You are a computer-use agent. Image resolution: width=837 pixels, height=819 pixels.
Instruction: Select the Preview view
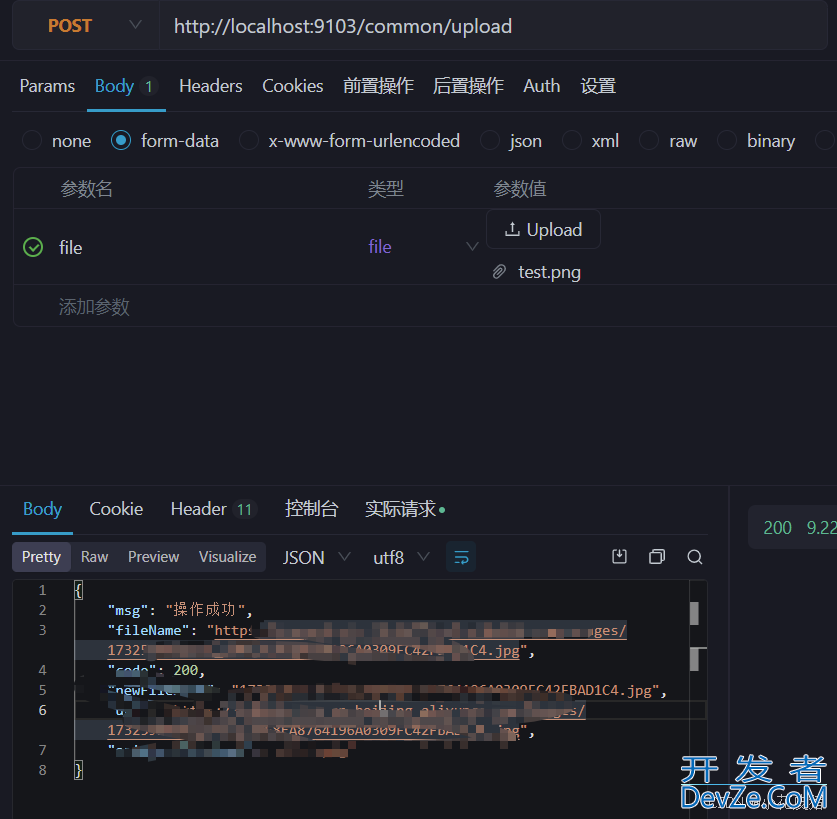click(x=153, y=557)
